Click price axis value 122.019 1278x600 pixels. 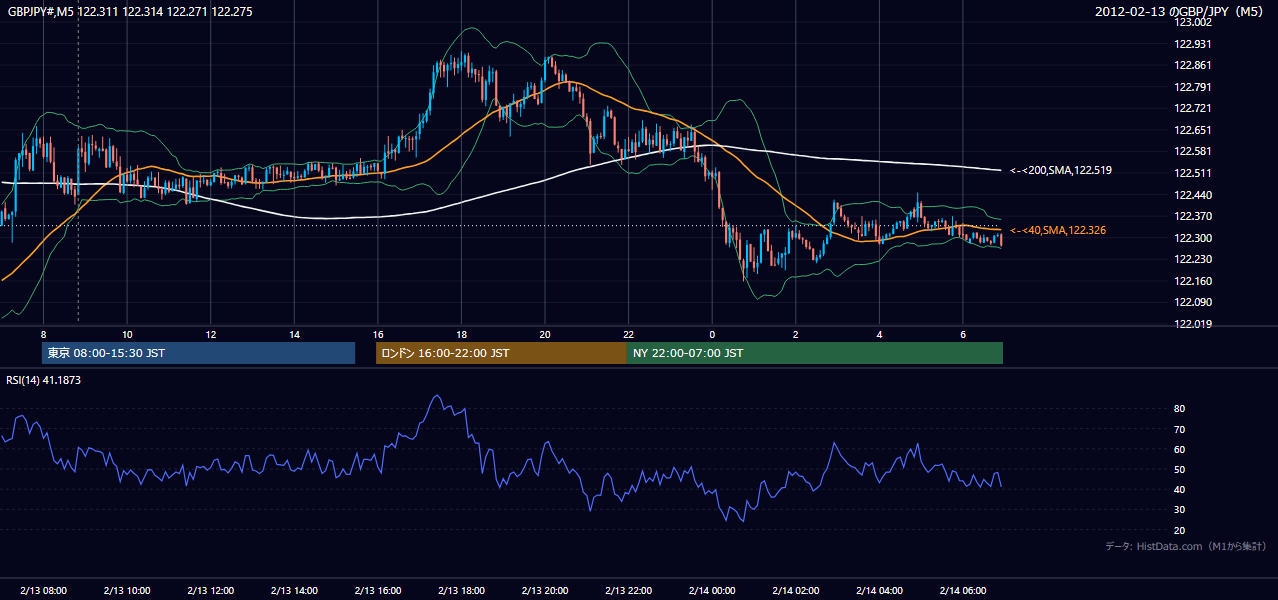click(1193, 324)
